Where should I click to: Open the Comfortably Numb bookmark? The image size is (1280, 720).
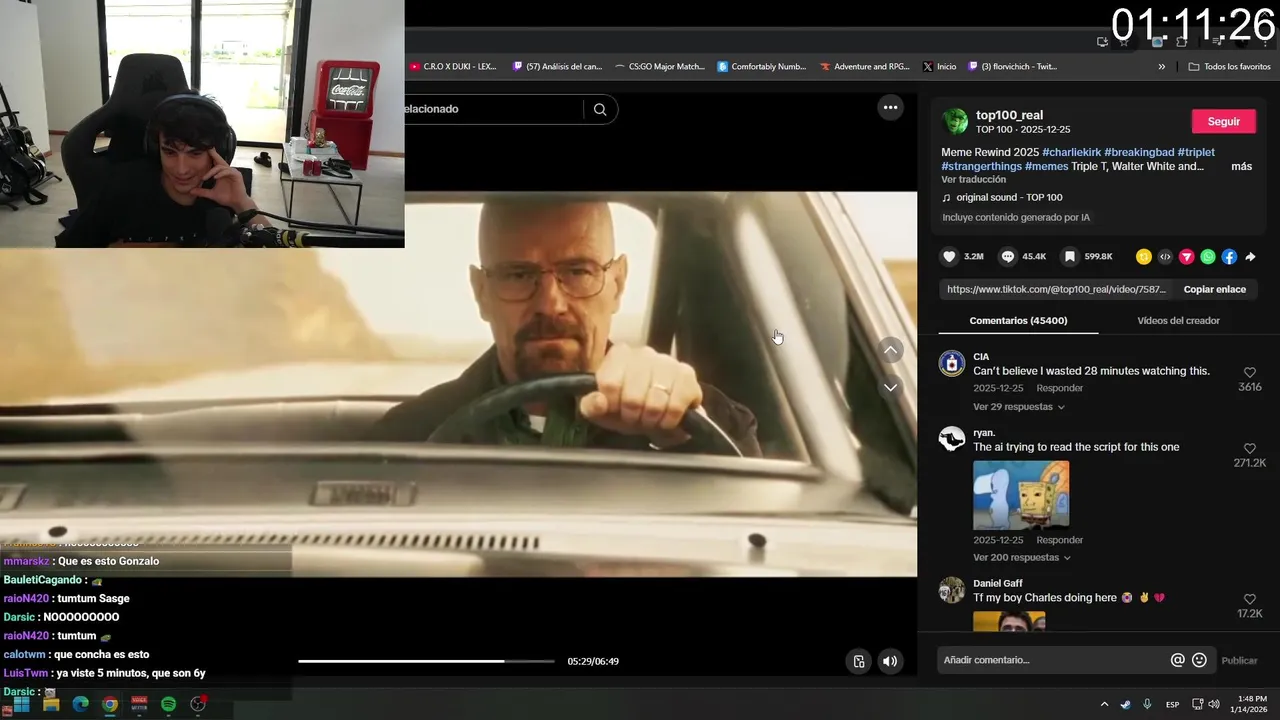(x=761, y=67)
